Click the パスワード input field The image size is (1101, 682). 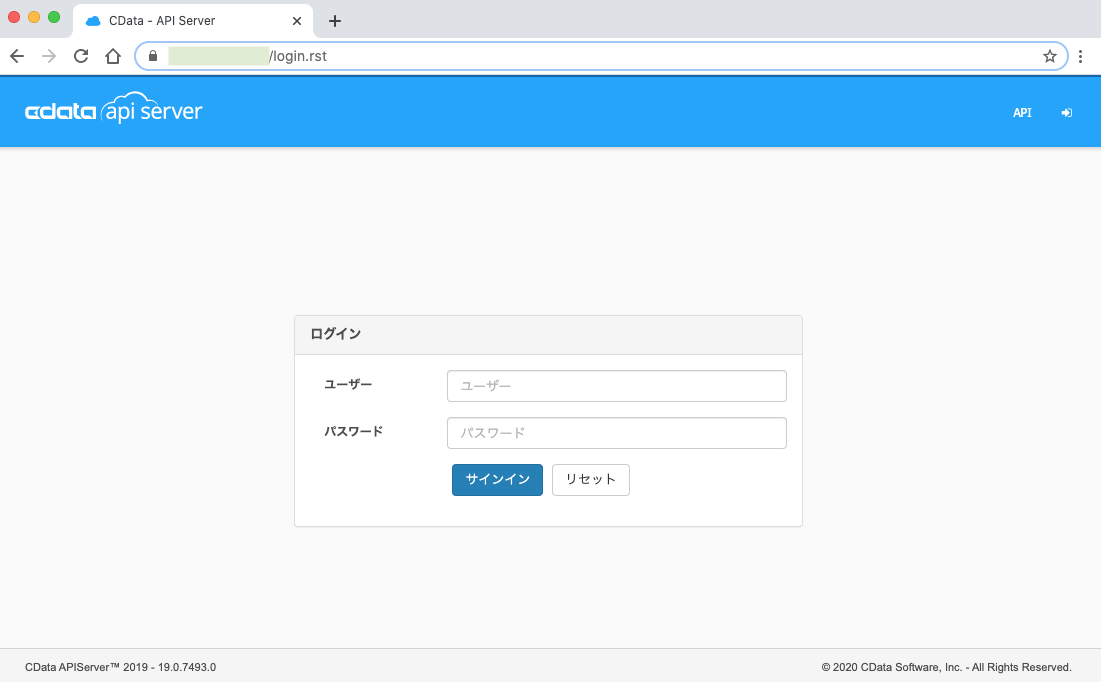pos(616,432)
